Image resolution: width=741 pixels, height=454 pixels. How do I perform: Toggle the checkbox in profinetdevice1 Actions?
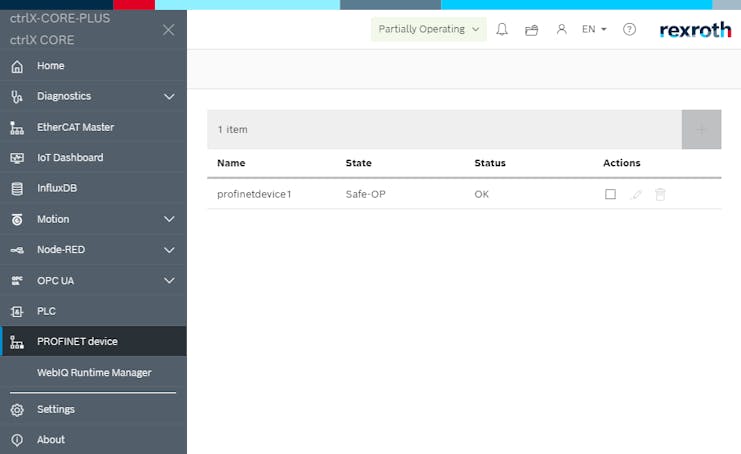pos(610,194)
